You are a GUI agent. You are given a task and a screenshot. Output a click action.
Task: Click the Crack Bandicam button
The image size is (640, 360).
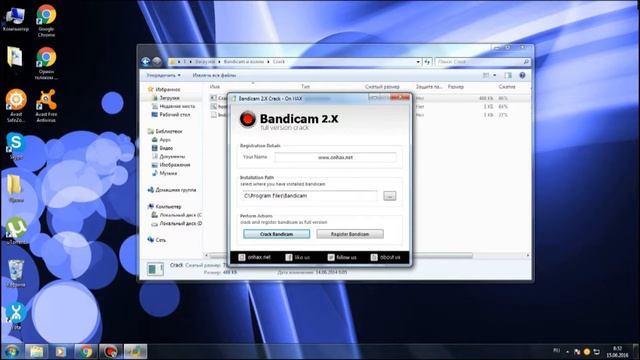(x=276, y=234)
